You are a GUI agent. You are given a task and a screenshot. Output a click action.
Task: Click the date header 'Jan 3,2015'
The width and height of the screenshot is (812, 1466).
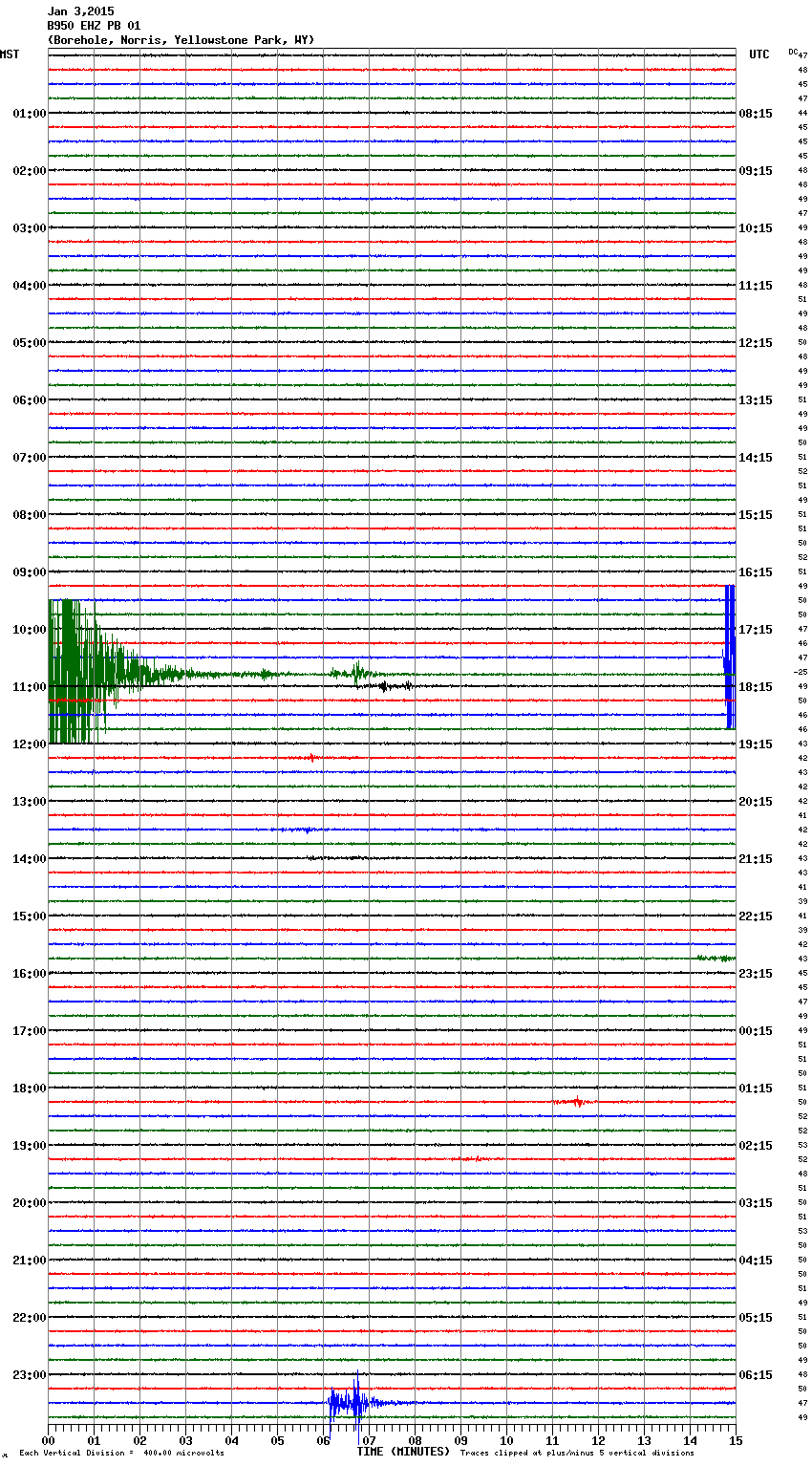click(x=80, y=11)
